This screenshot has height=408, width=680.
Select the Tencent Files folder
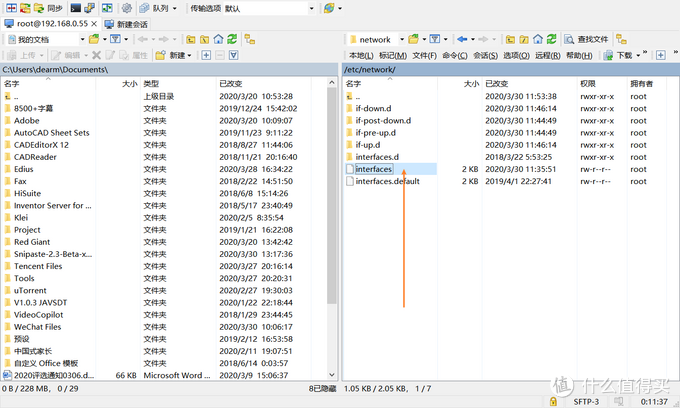pyautogui.click(x=38, y=266)
